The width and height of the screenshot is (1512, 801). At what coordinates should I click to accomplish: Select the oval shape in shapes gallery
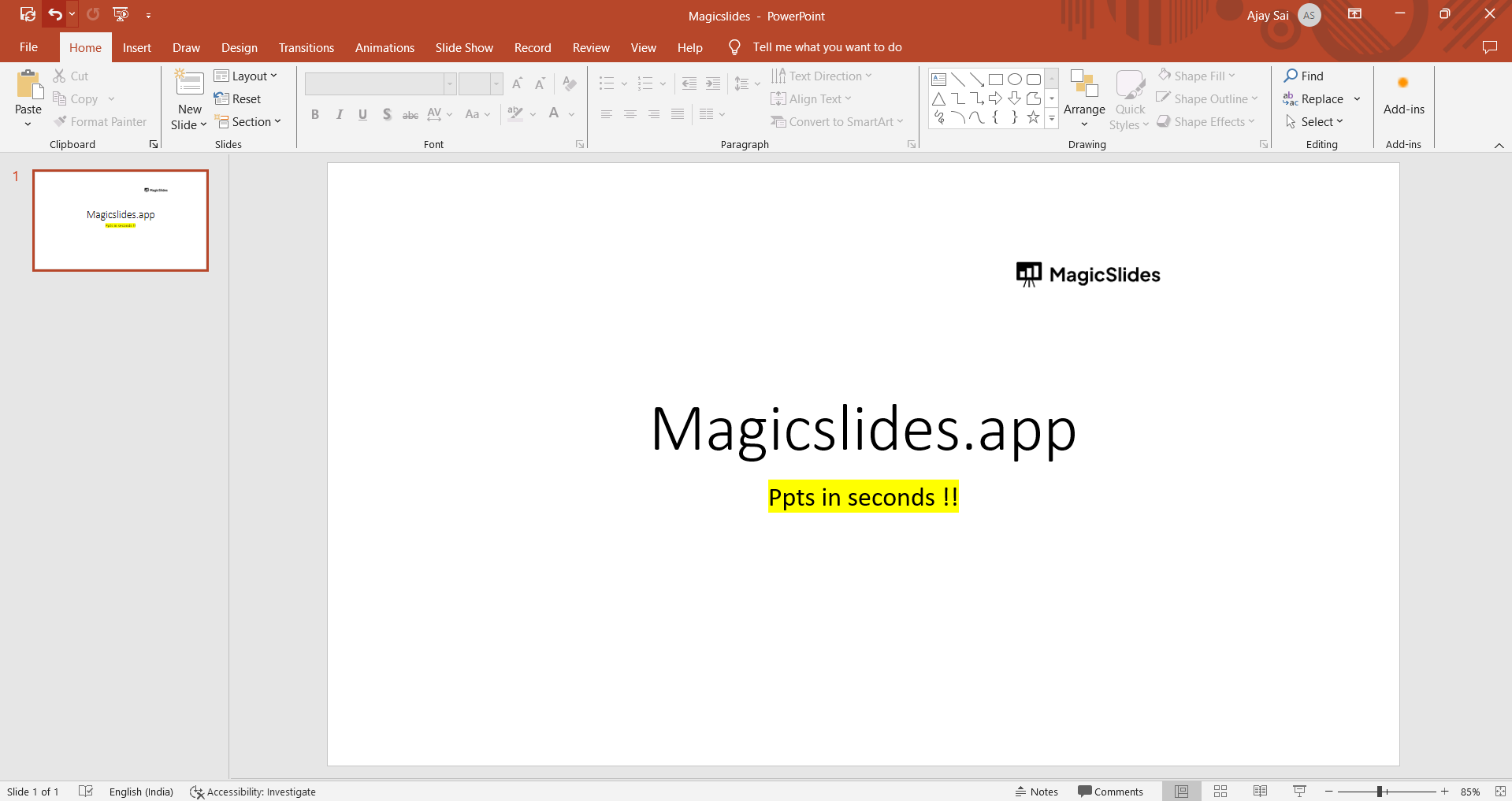(1015, 80)
